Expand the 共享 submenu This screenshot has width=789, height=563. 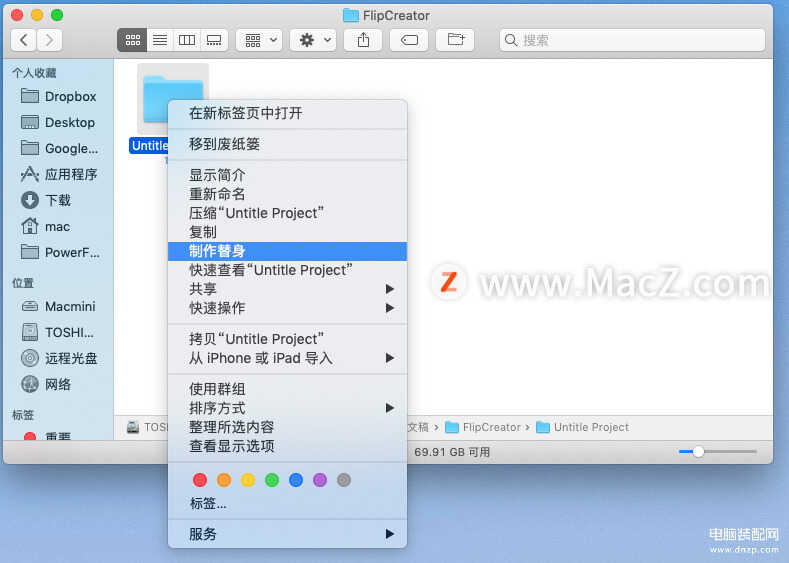(287, 289)
